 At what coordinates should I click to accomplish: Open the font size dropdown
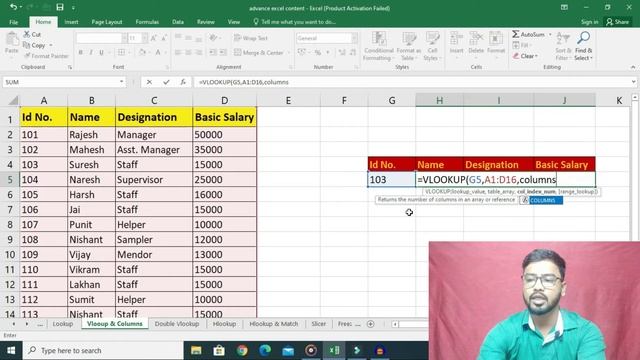tap(144, 38)
